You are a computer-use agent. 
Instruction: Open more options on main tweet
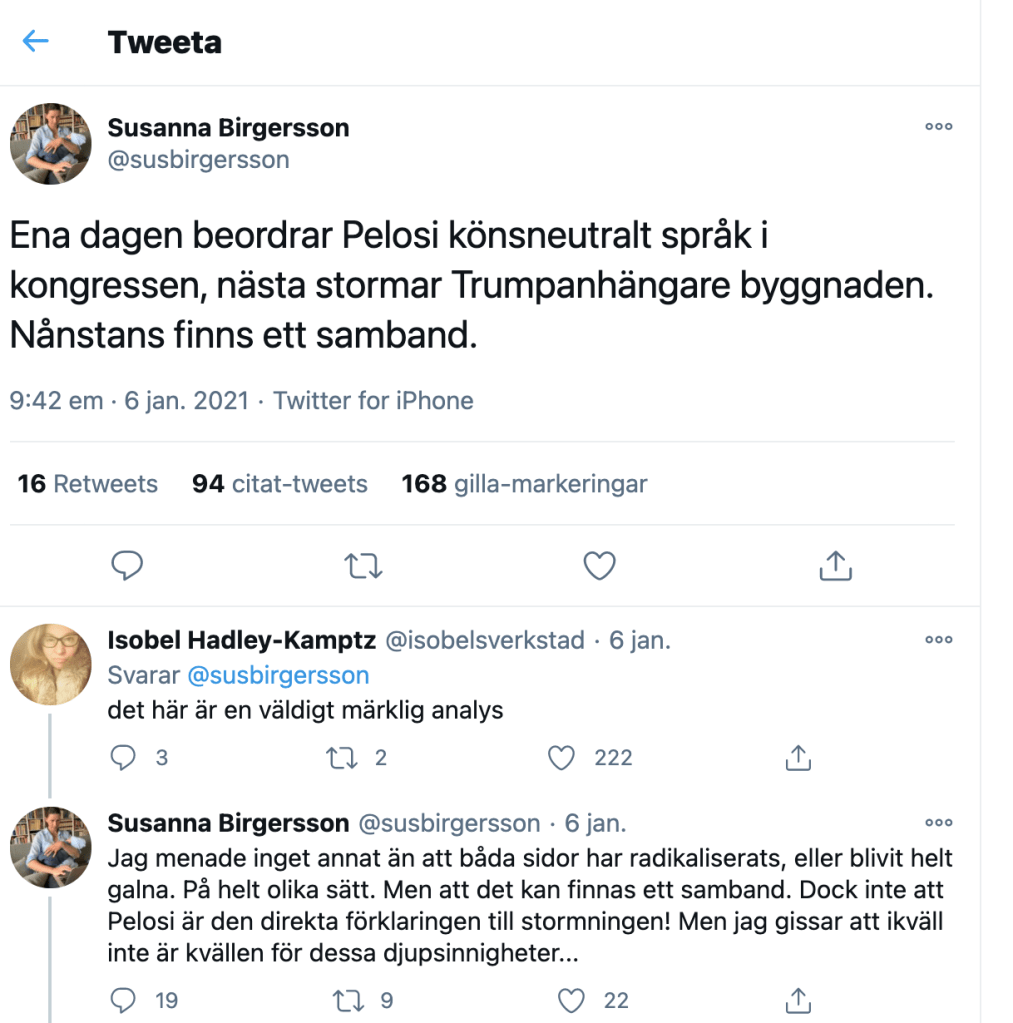938,127
